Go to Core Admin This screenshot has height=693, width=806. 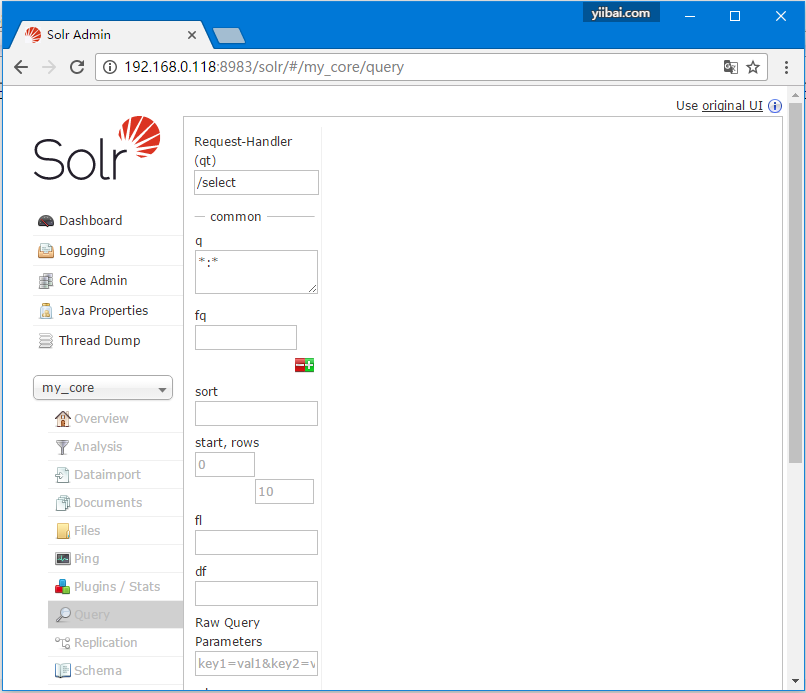click(92, 281)
